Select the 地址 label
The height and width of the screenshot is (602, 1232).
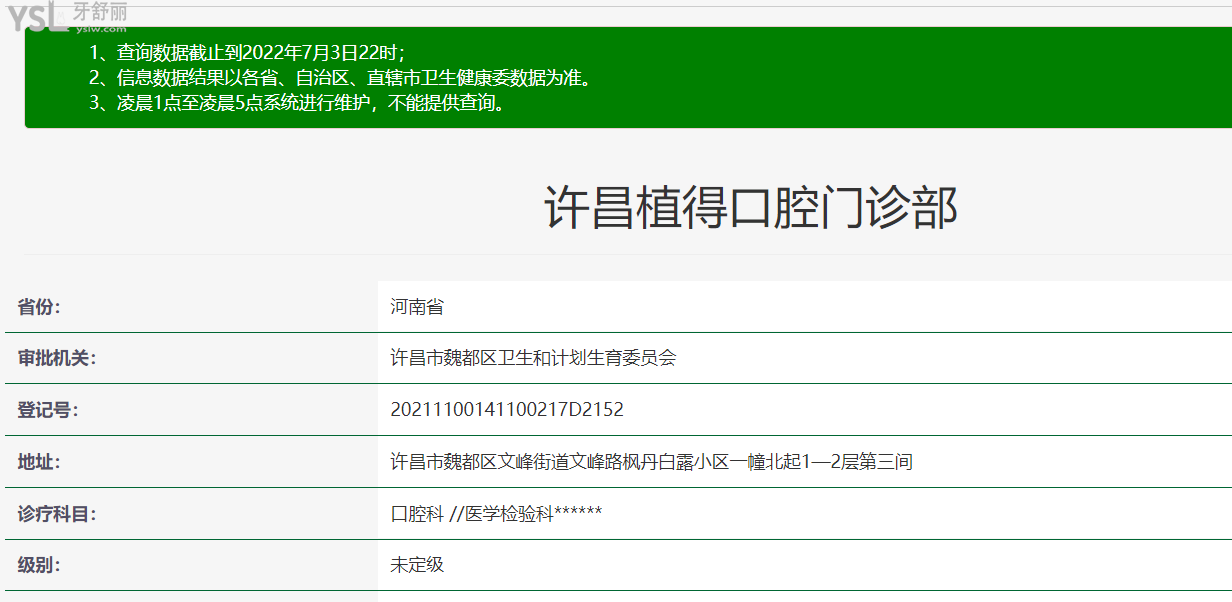pyautogui.click(x=39, y=462)
